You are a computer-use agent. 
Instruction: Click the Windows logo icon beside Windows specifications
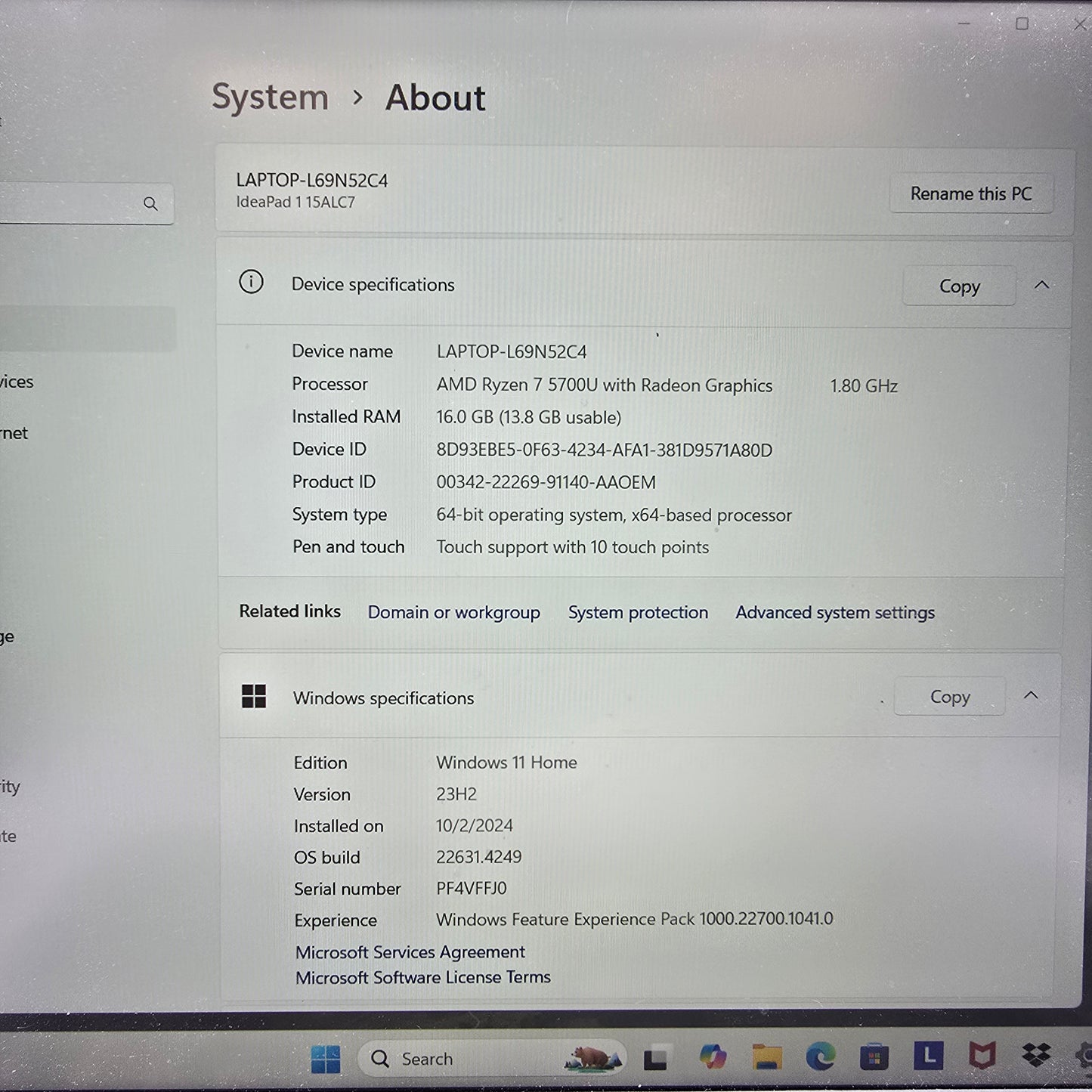pyautogui.click(x=254, y=697)
